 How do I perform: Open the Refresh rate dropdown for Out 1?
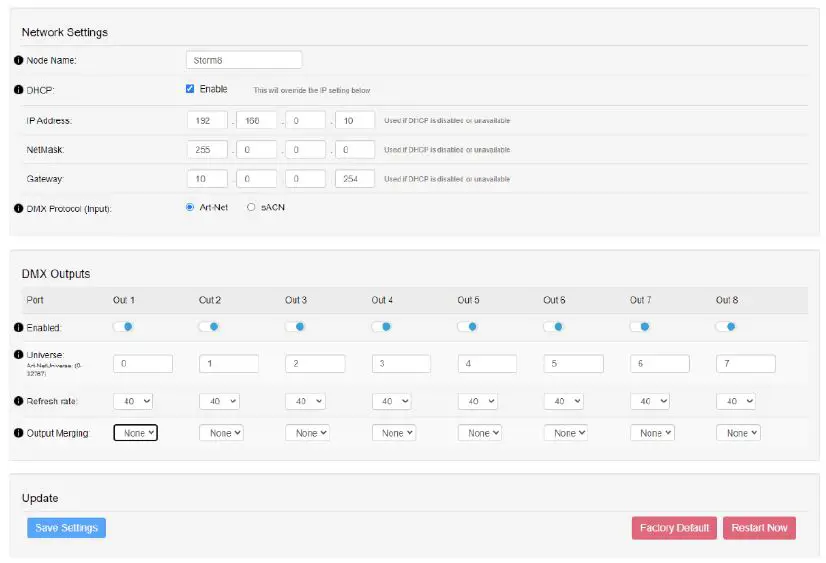coord(133,401)
